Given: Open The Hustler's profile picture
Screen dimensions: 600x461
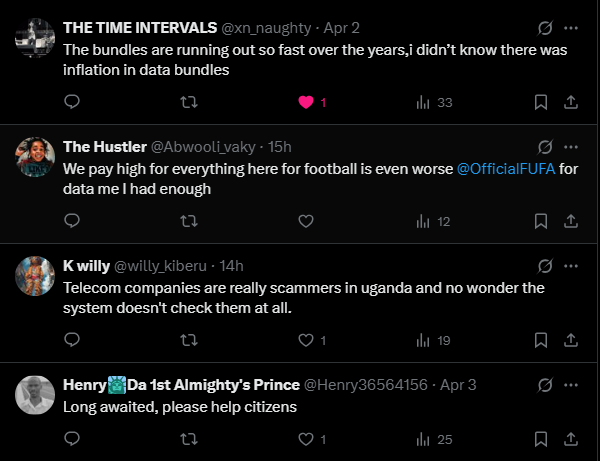Looking at the screenshot, I should tap(35, 156).
